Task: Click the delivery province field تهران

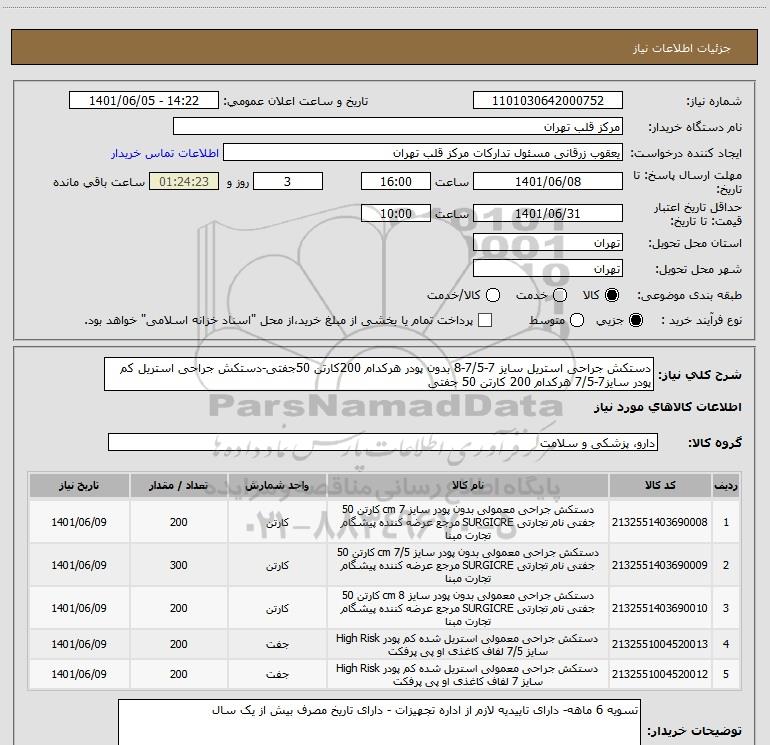Action: tap(548, 243)
